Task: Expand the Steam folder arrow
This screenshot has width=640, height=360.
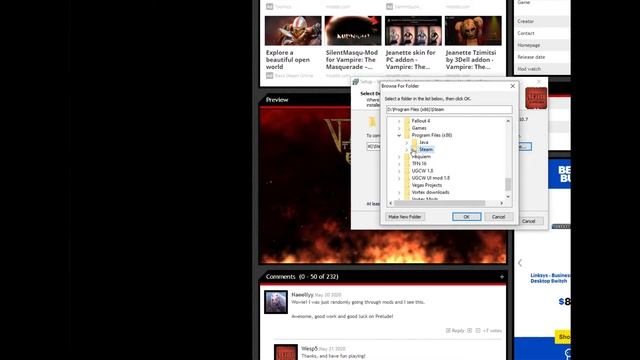Action: [x=407, y=149]
